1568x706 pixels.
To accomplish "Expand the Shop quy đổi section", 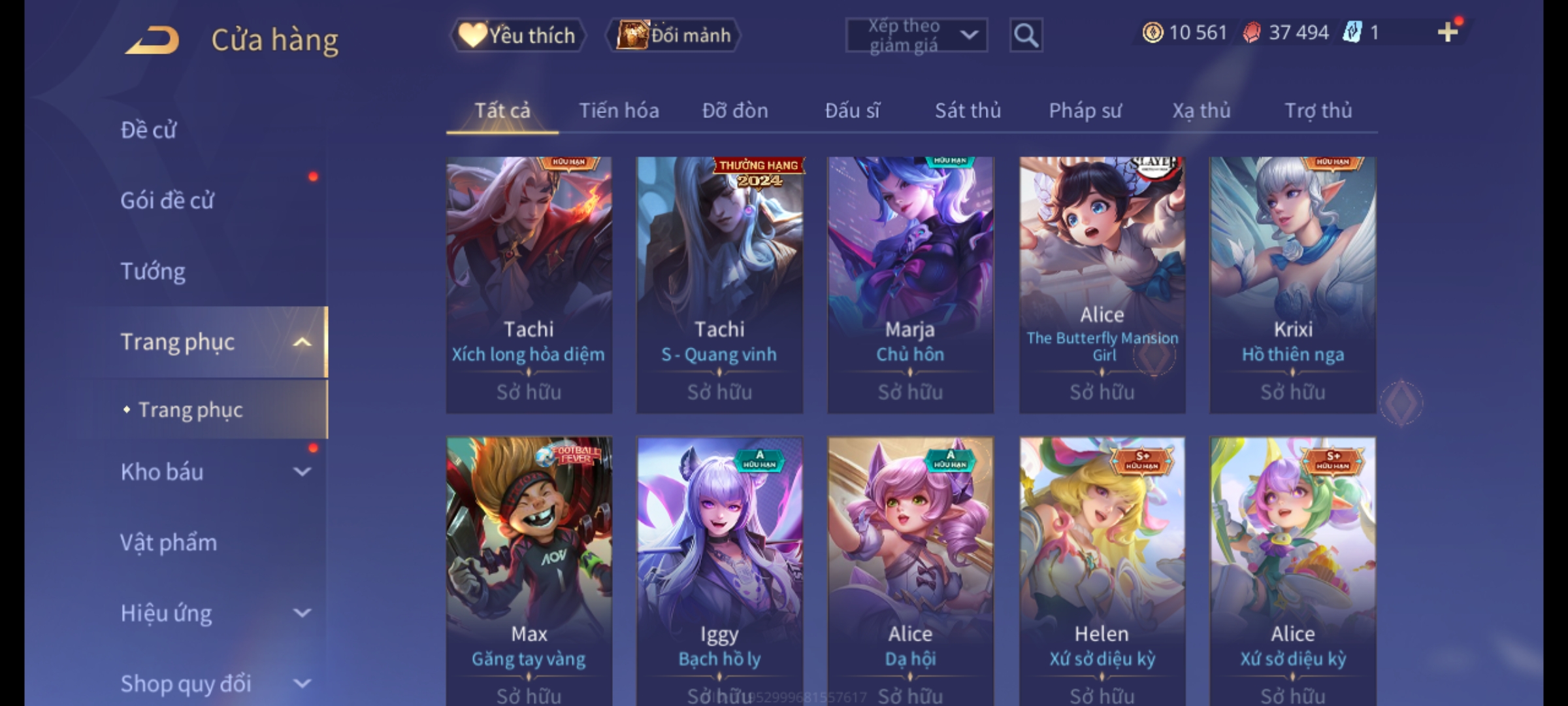I will (x=302, y=683).
